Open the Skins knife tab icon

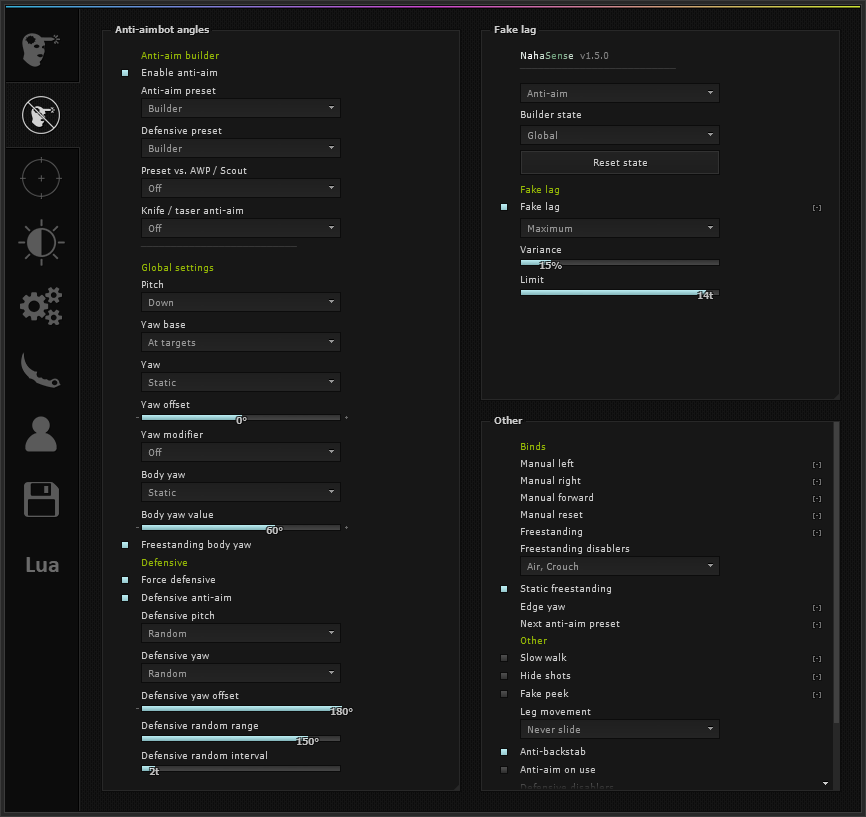tap(41, 370)
